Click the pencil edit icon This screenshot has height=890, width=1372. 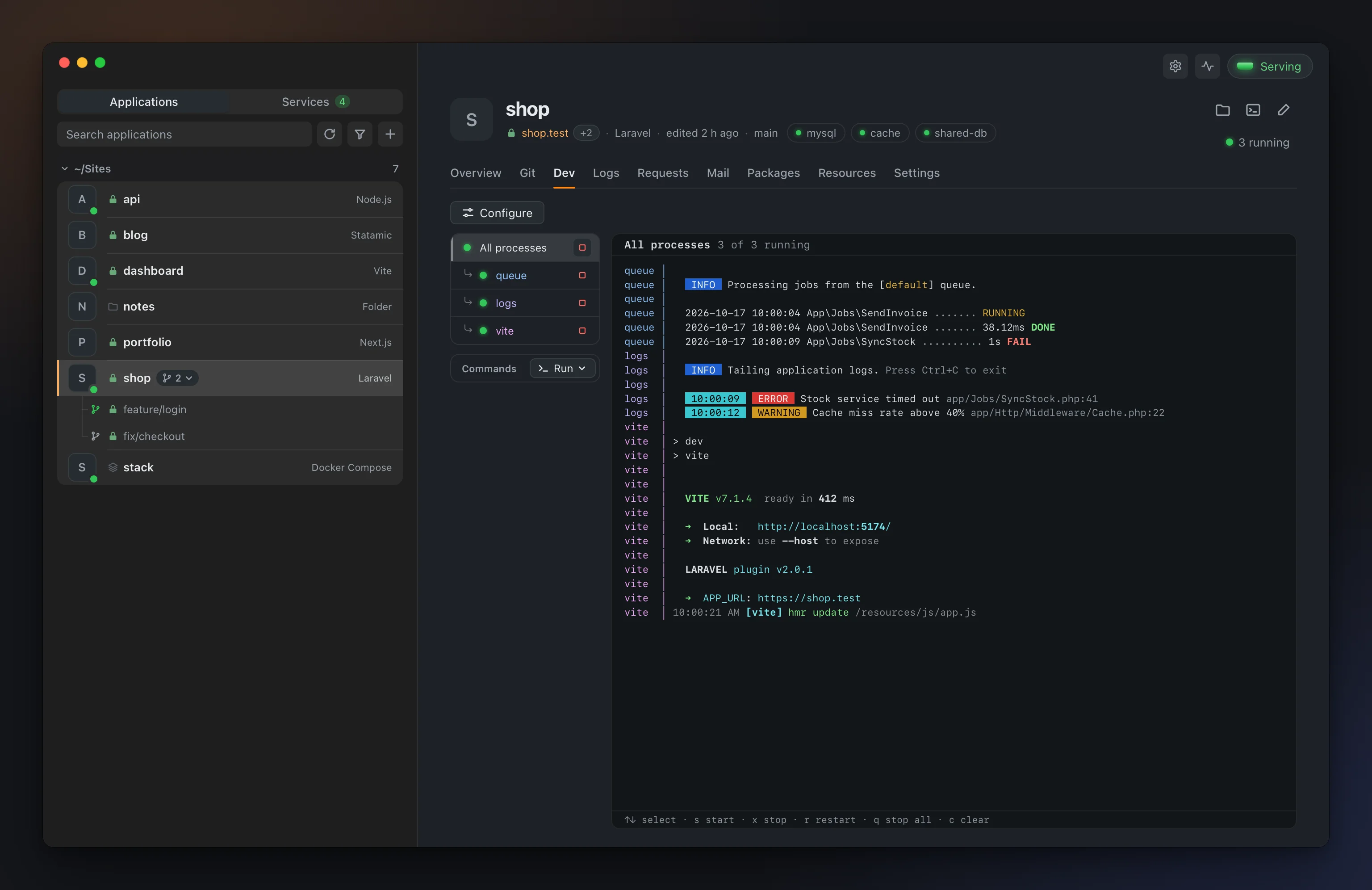point(1283,109)
